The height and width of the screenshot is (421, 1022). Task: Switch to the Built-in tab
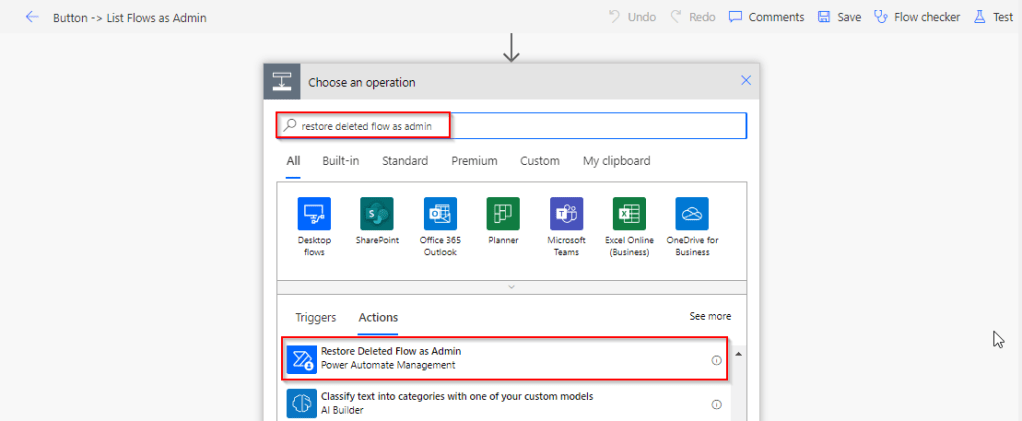340,161
